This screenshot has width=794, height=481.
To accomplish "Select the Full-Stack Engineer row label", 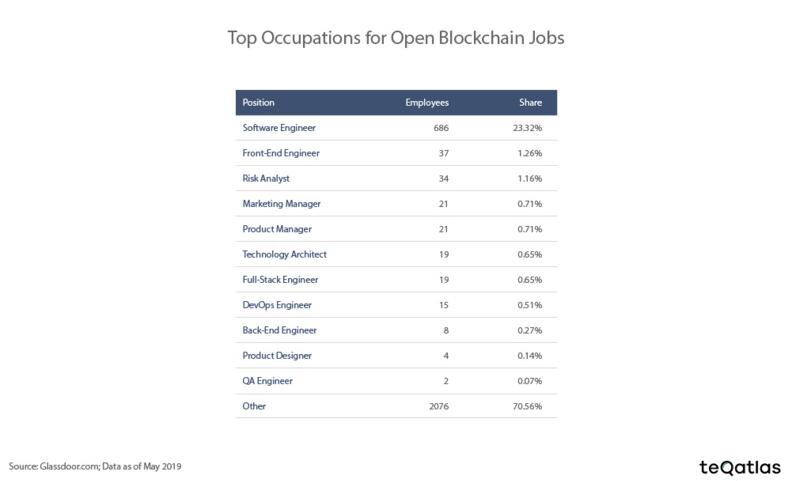I will click(281, 279).
